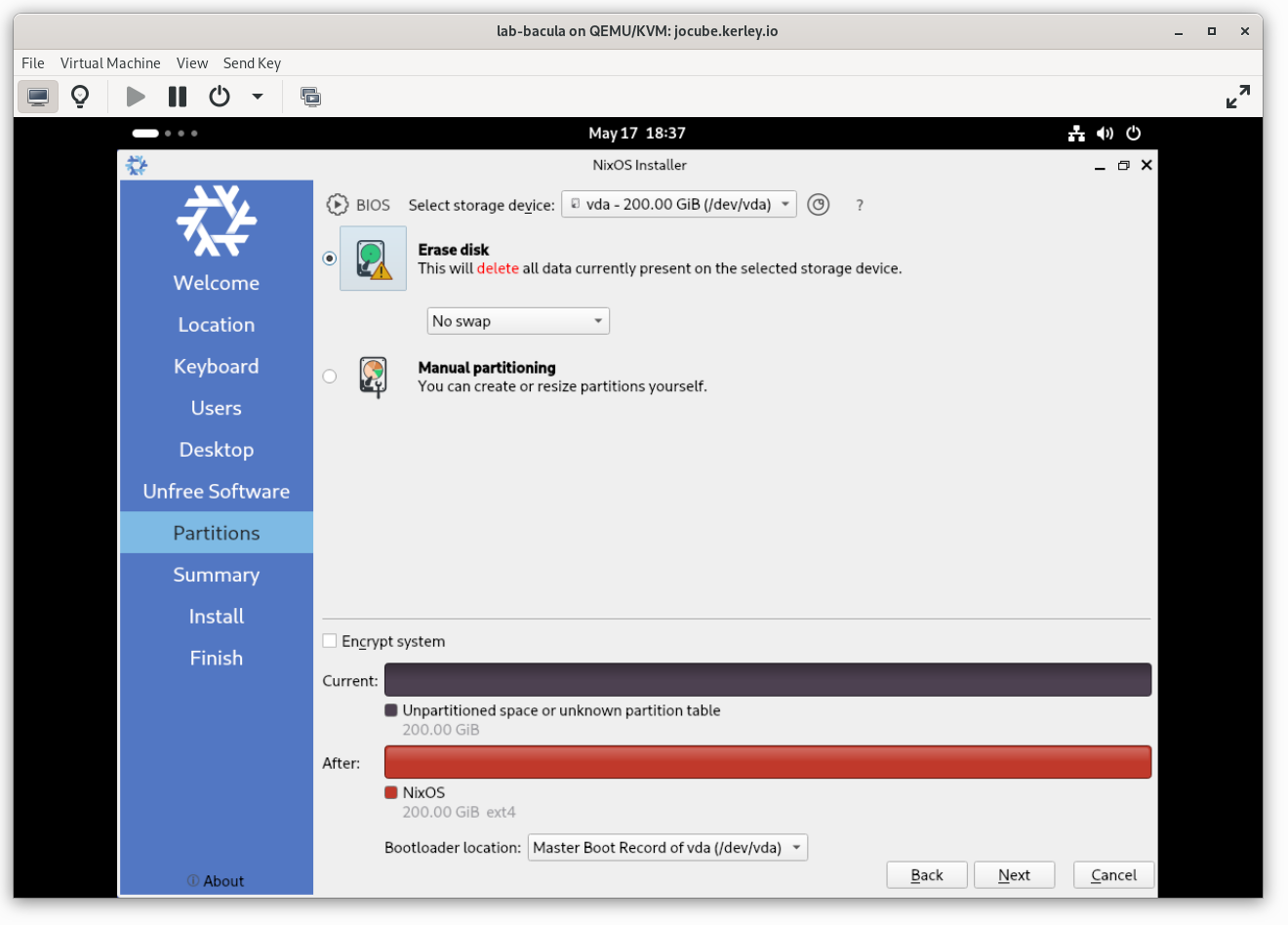Viewport: 1288px width, 925px height.
Task: Click the NixOS Installer window icon
Action: click(x=137, y=165)
